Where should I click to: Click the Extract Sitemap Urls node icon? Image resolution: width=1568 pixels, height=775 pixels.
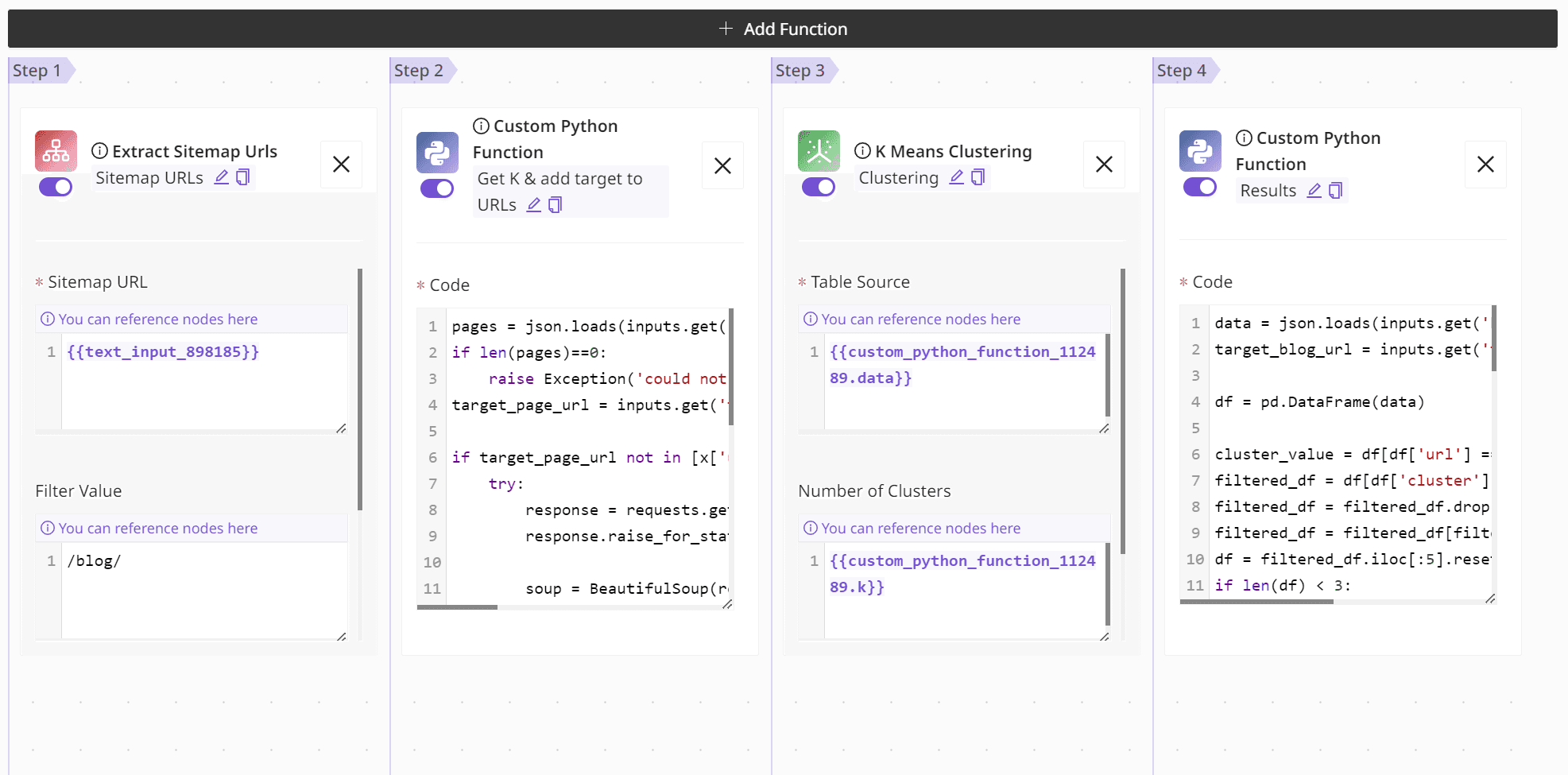[x=56, y=151]
